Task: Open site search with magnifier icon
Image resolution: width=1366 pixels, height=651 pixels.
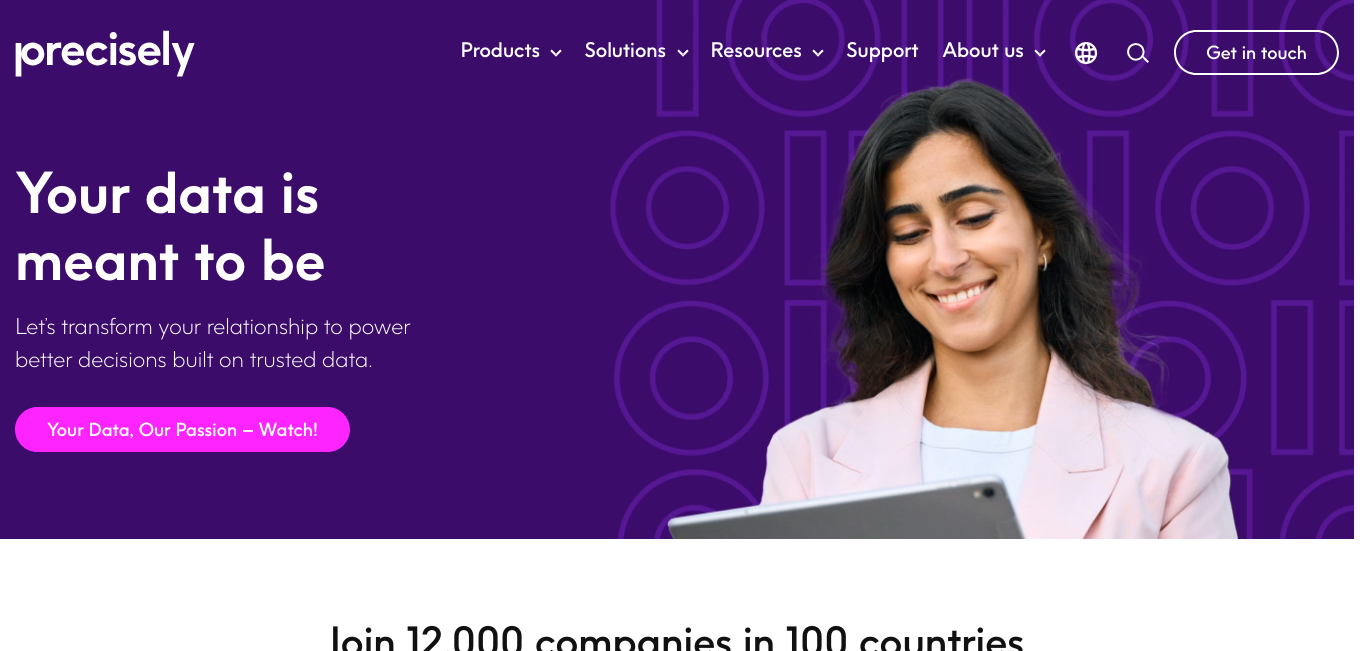Action: click(x=1137, y=53)
